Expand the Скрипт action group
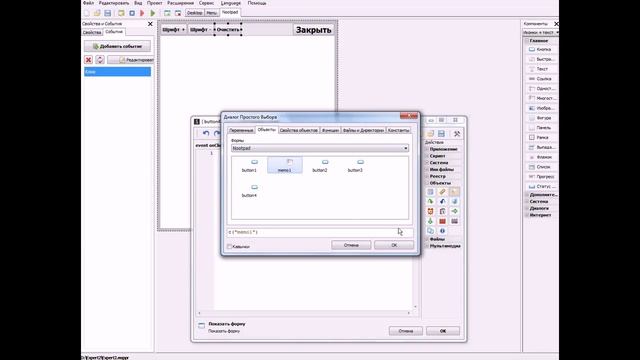This screenshot has height=360, width=640. pos(437,156)
